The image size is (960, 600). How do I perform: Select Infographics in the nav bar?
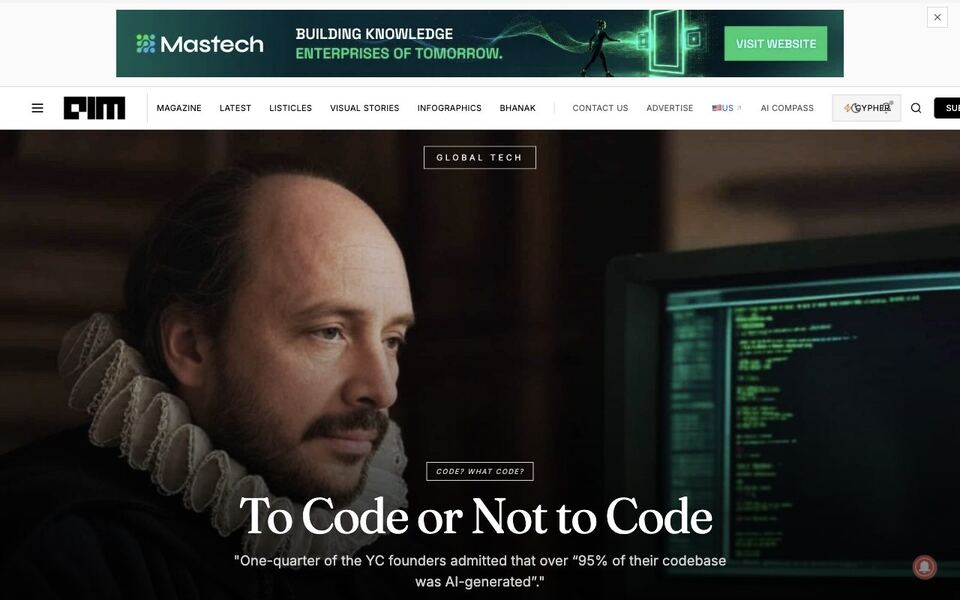pos(449,108)
